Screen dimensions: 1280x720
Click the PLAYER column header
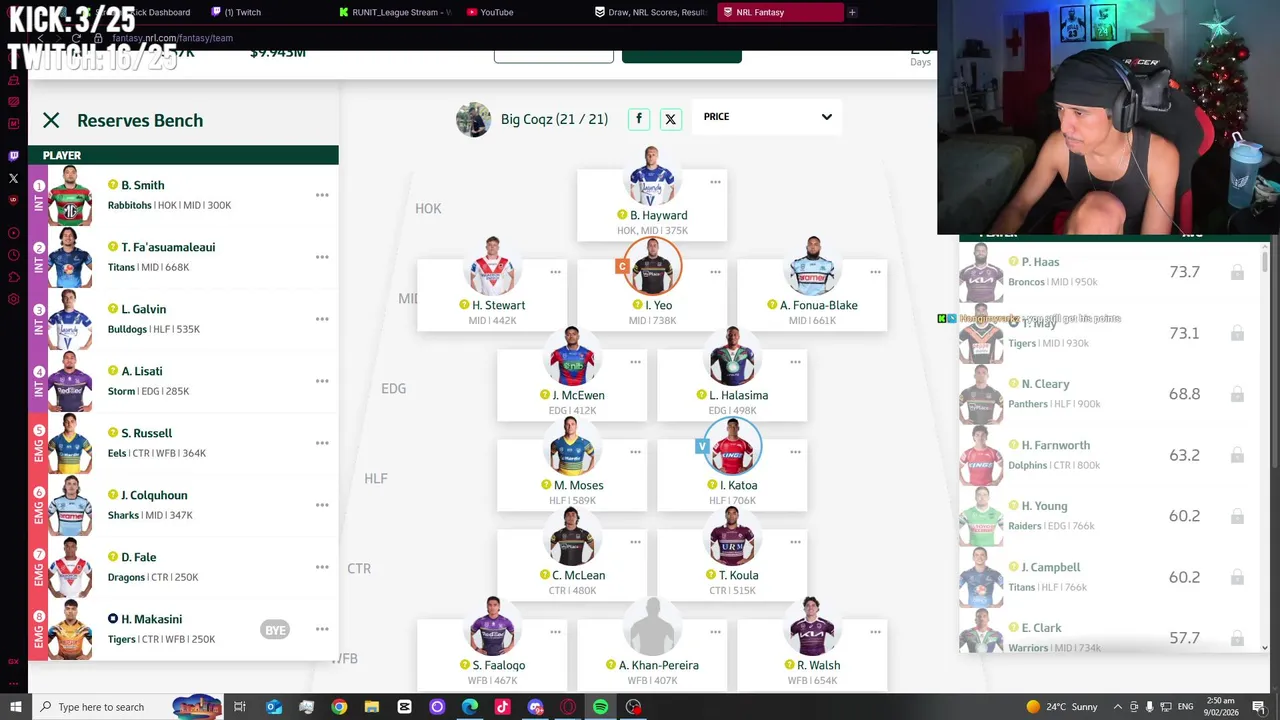[62, 155]
